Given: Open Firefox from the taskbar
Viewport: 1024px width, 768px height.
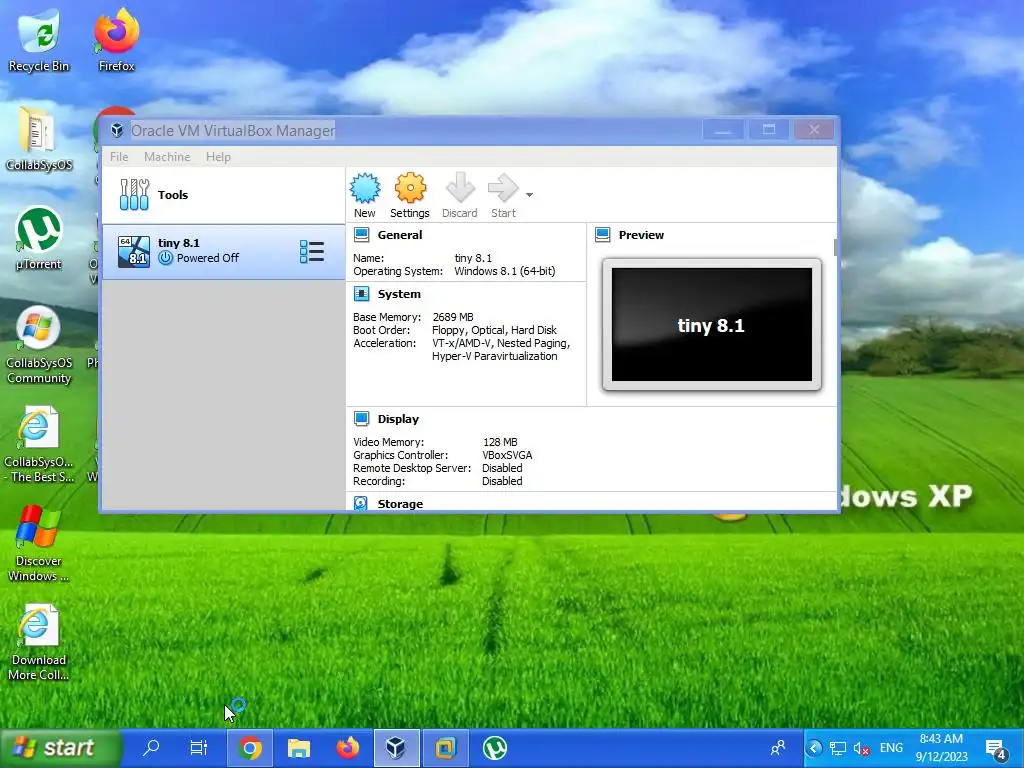Looking at the screenshot, I should pyautogui.click(x=347, y=748).
